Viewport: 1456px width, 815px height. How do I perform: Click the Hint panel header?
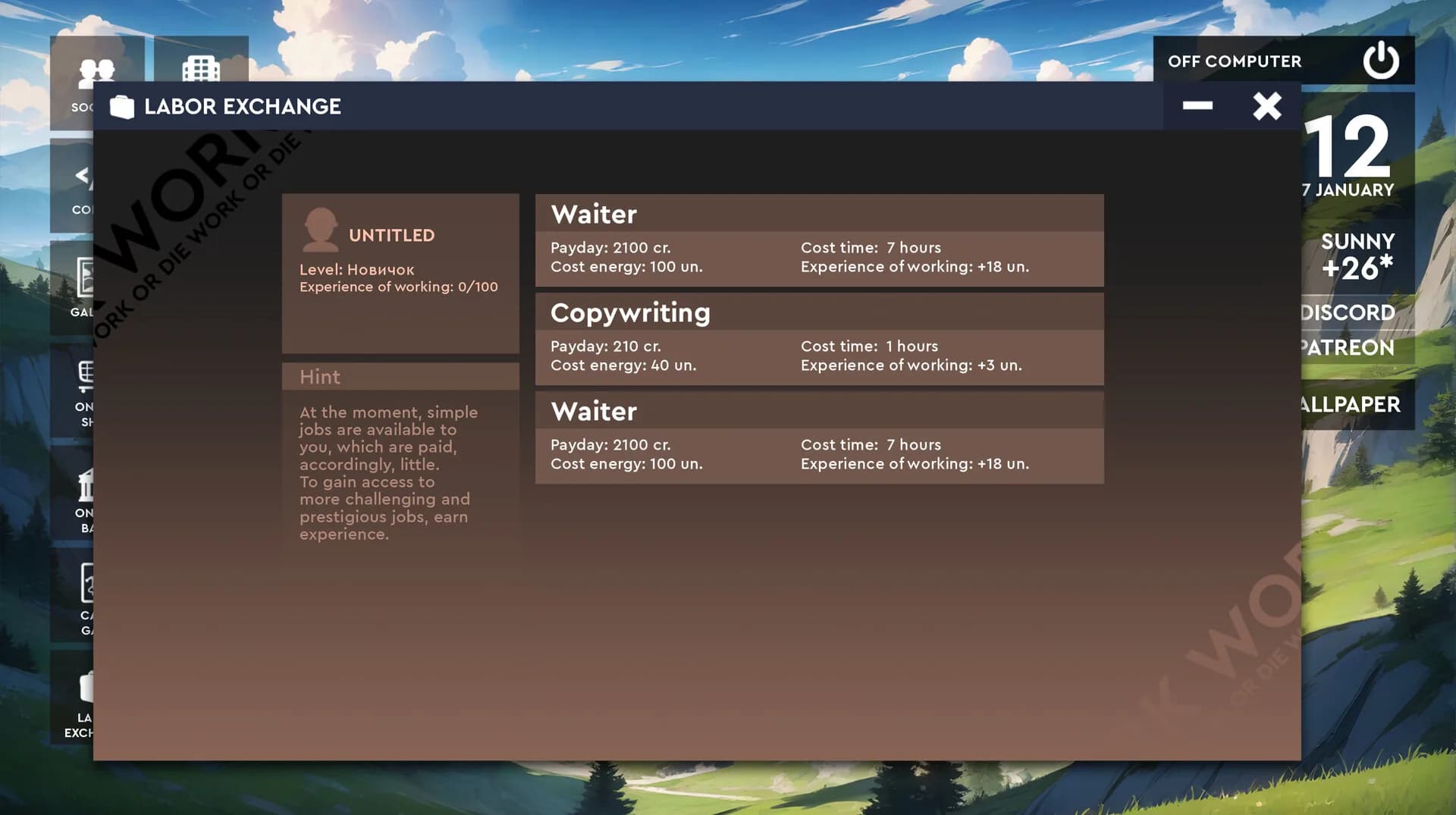(400, 377)
